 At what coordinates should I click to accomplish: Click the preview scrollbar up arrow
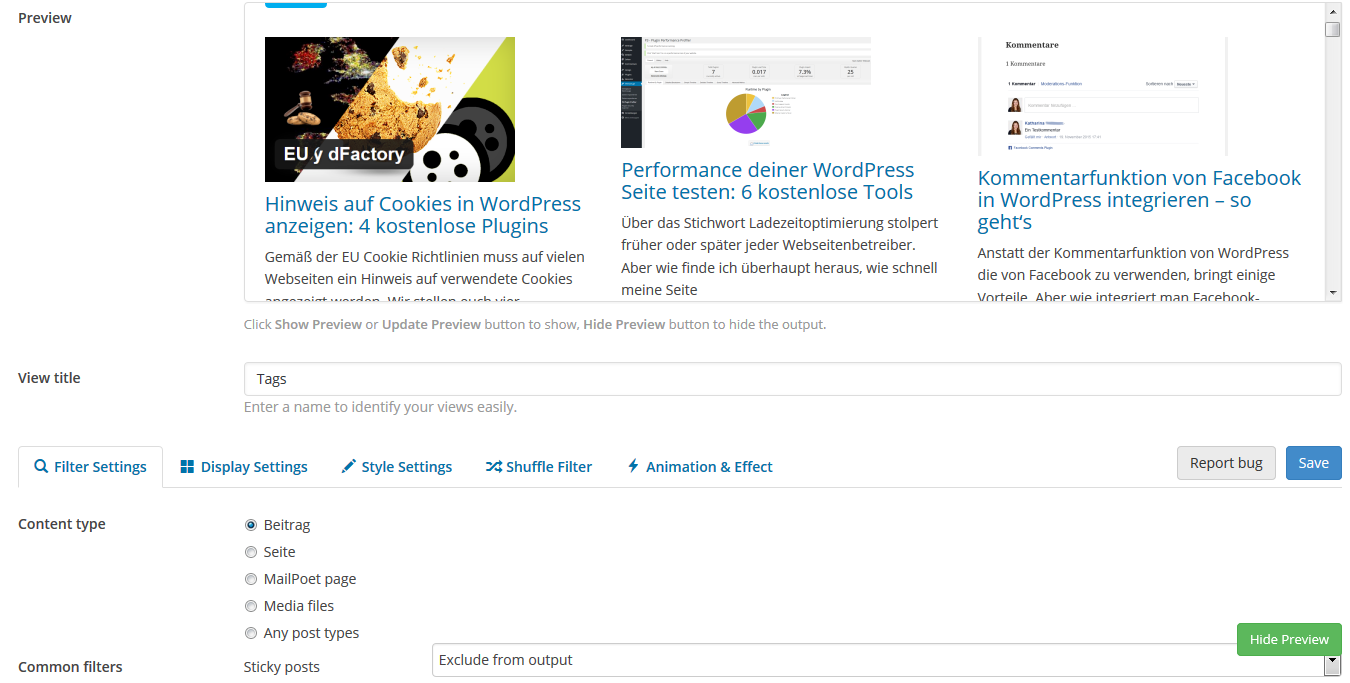click(x=1333, y=10)
